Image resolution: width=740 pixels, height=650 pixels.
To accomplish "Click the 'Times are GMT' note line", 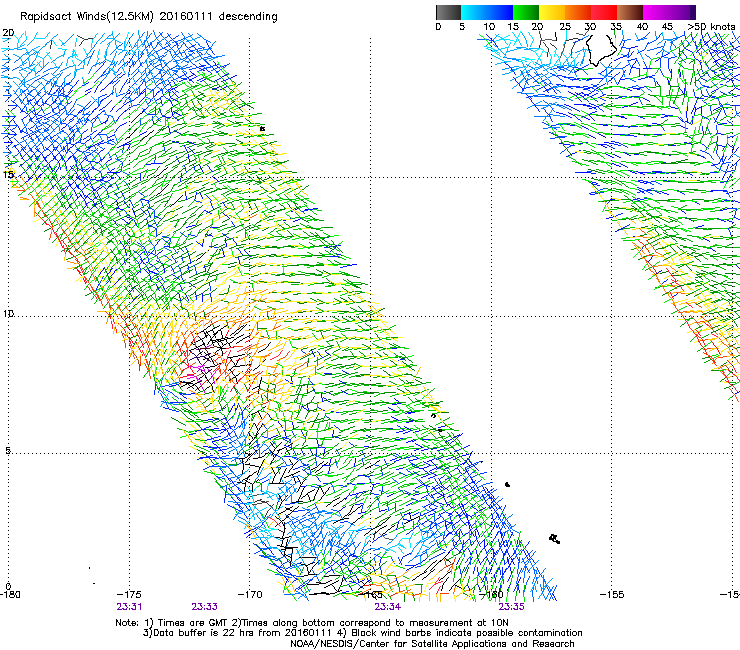I will tap(312, 623).
